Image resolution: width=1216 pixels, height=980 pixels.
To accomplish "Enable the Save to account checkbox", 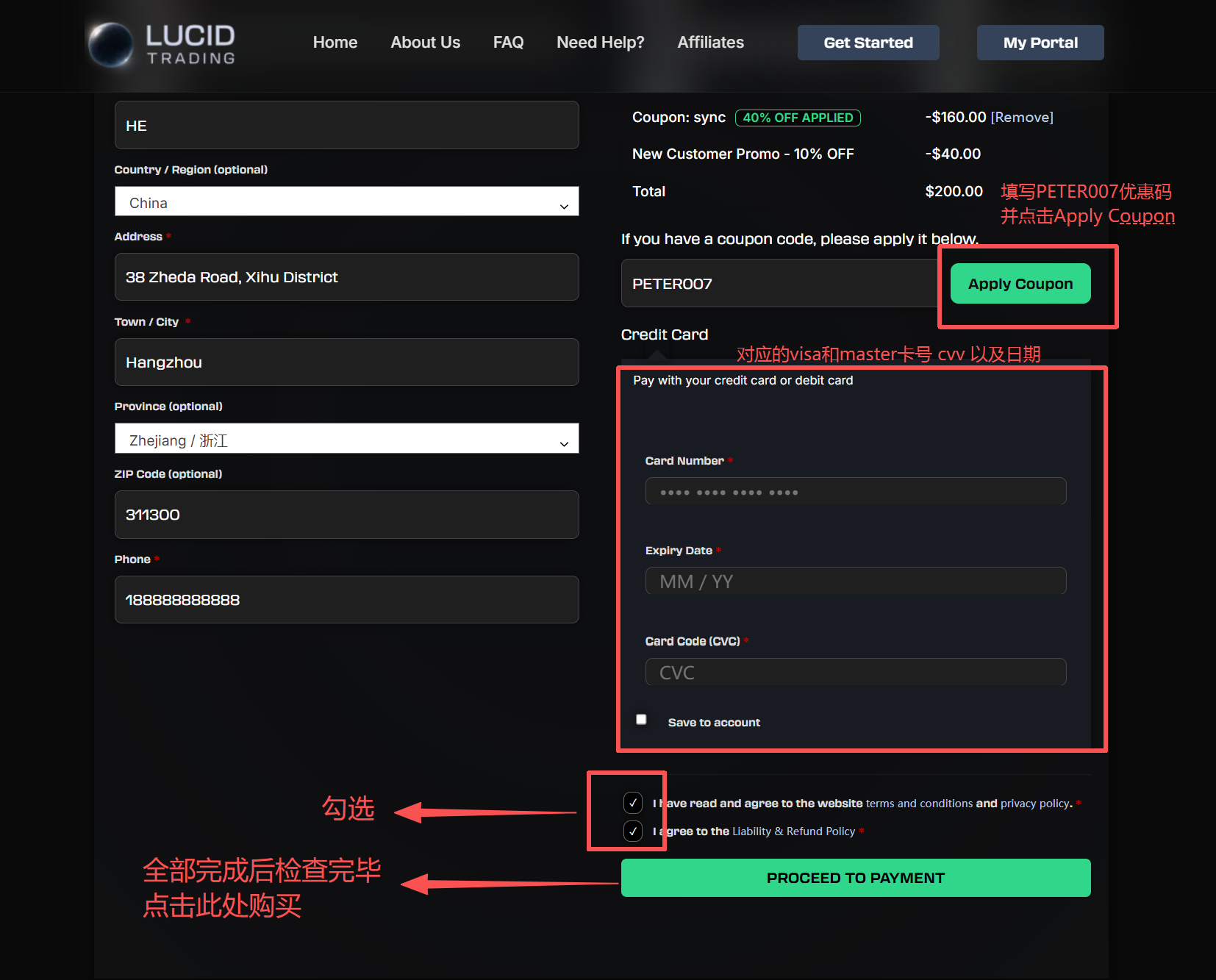I will [x=641, y=720].
